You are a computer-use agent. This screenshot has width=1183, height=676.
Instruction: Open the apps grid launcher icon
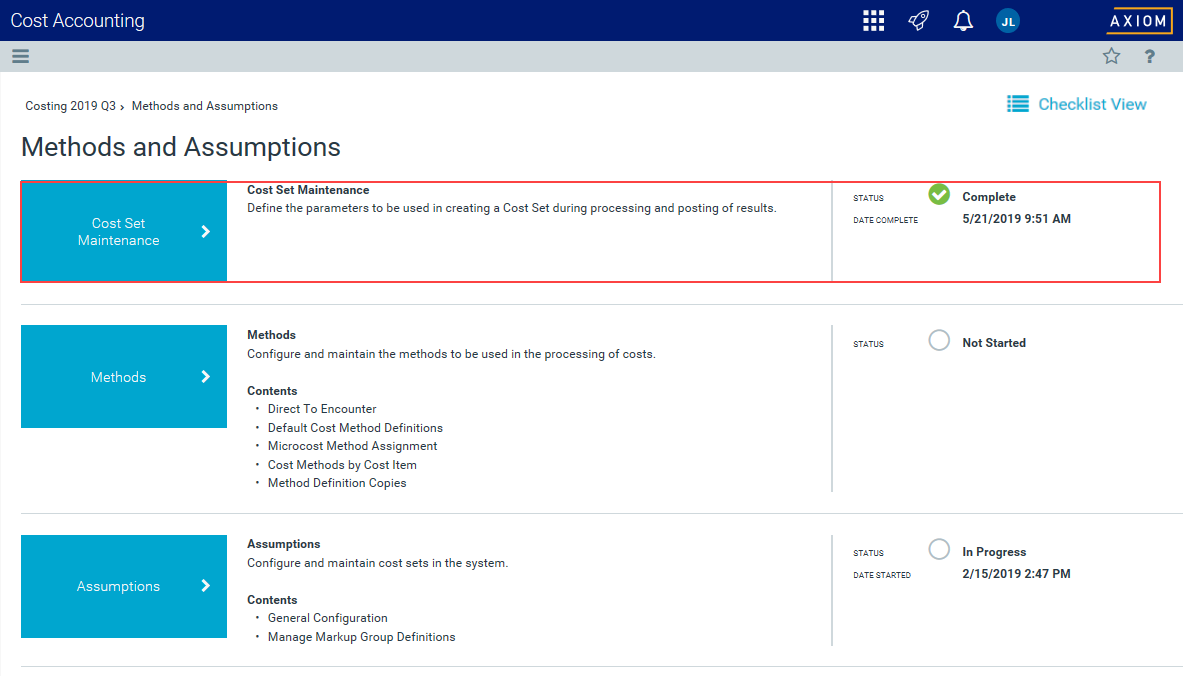(873, 20)
